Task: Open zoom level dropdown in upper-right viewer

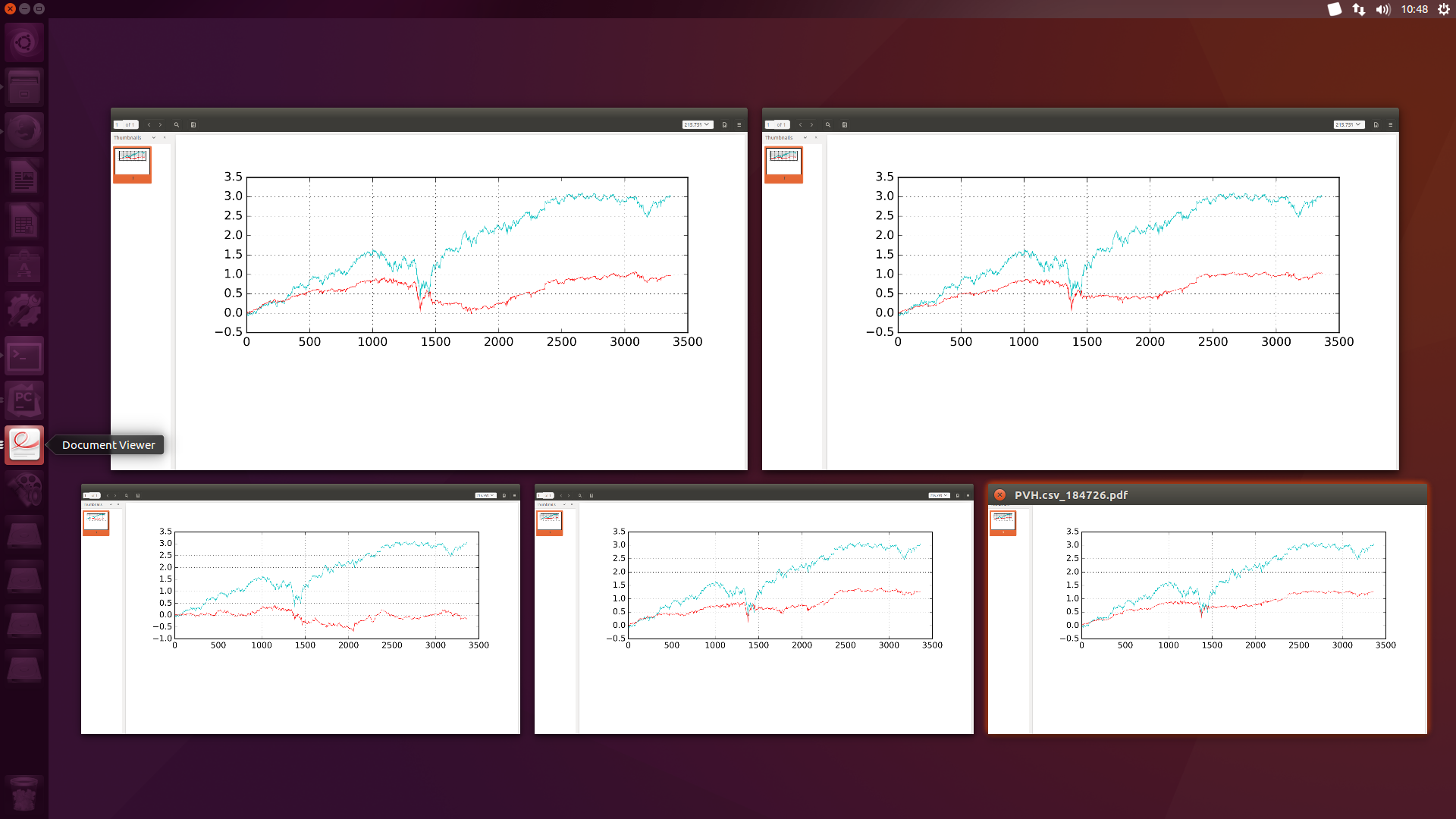Action: tap(1348, 125)
